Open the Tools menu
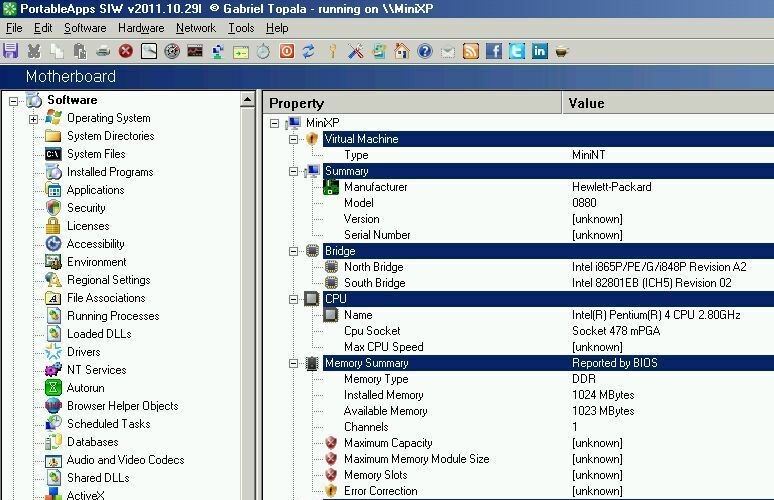774x500 pixels. (x=241, y=28)
